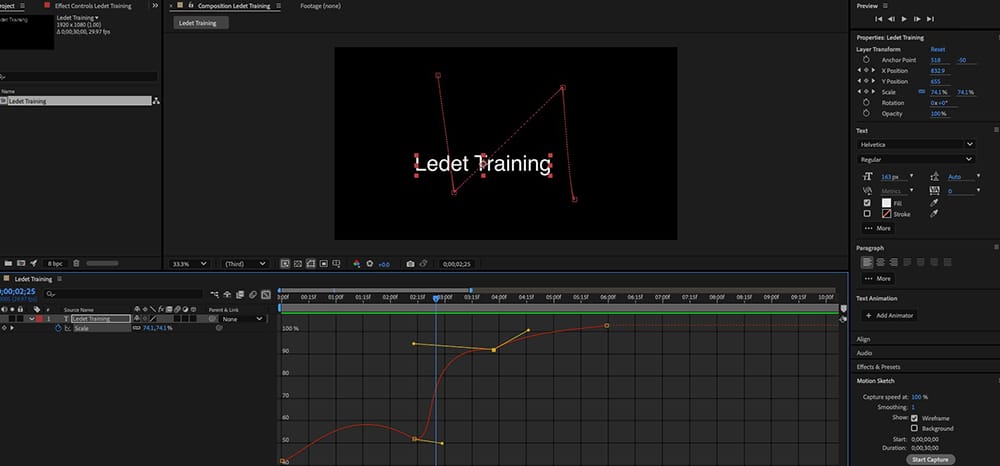The width and height of the screenshot is (1000, 466).
Task: Enable the Stroke checkbox in Text panel
Action: (866, 213)
